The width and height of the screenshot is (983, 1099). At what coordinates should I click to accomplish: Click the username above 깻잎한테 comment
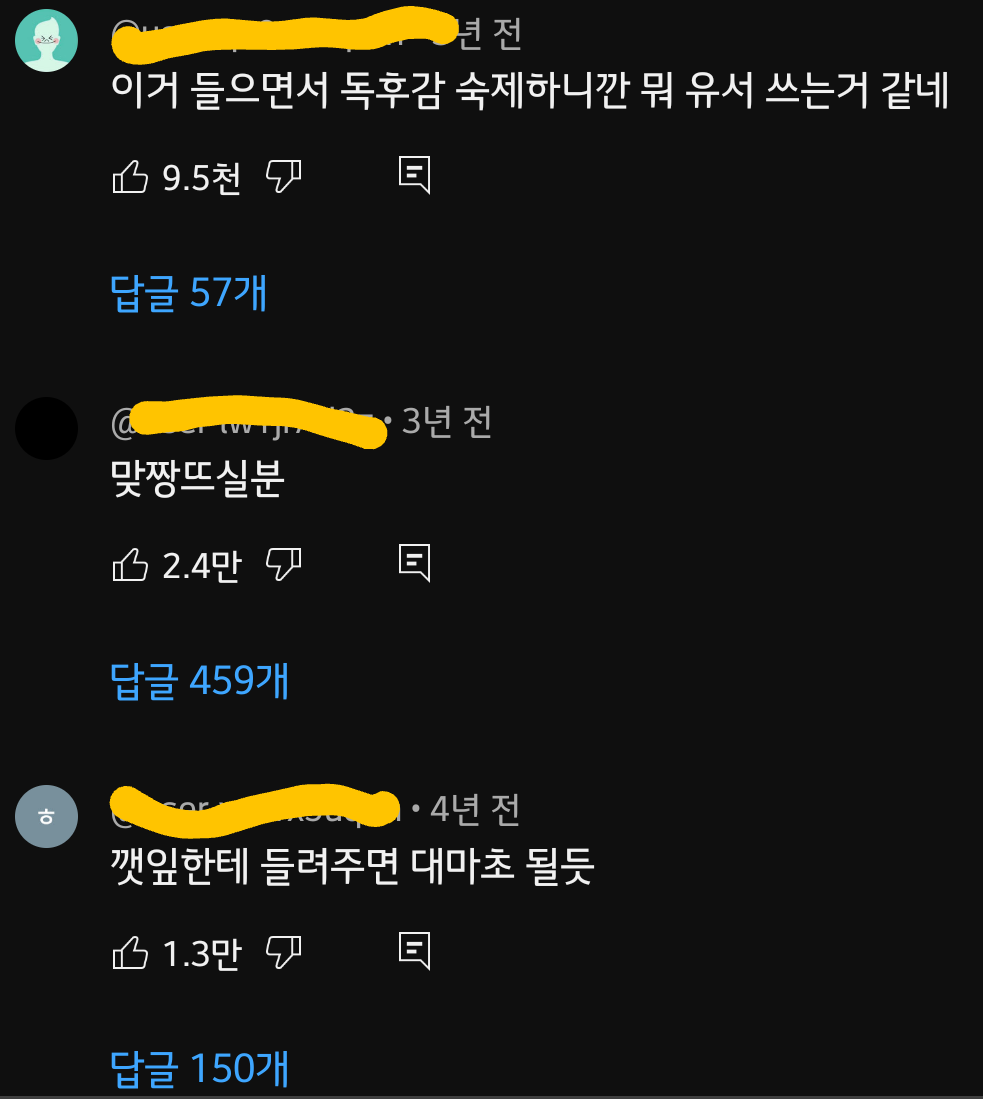click(256, 811)
